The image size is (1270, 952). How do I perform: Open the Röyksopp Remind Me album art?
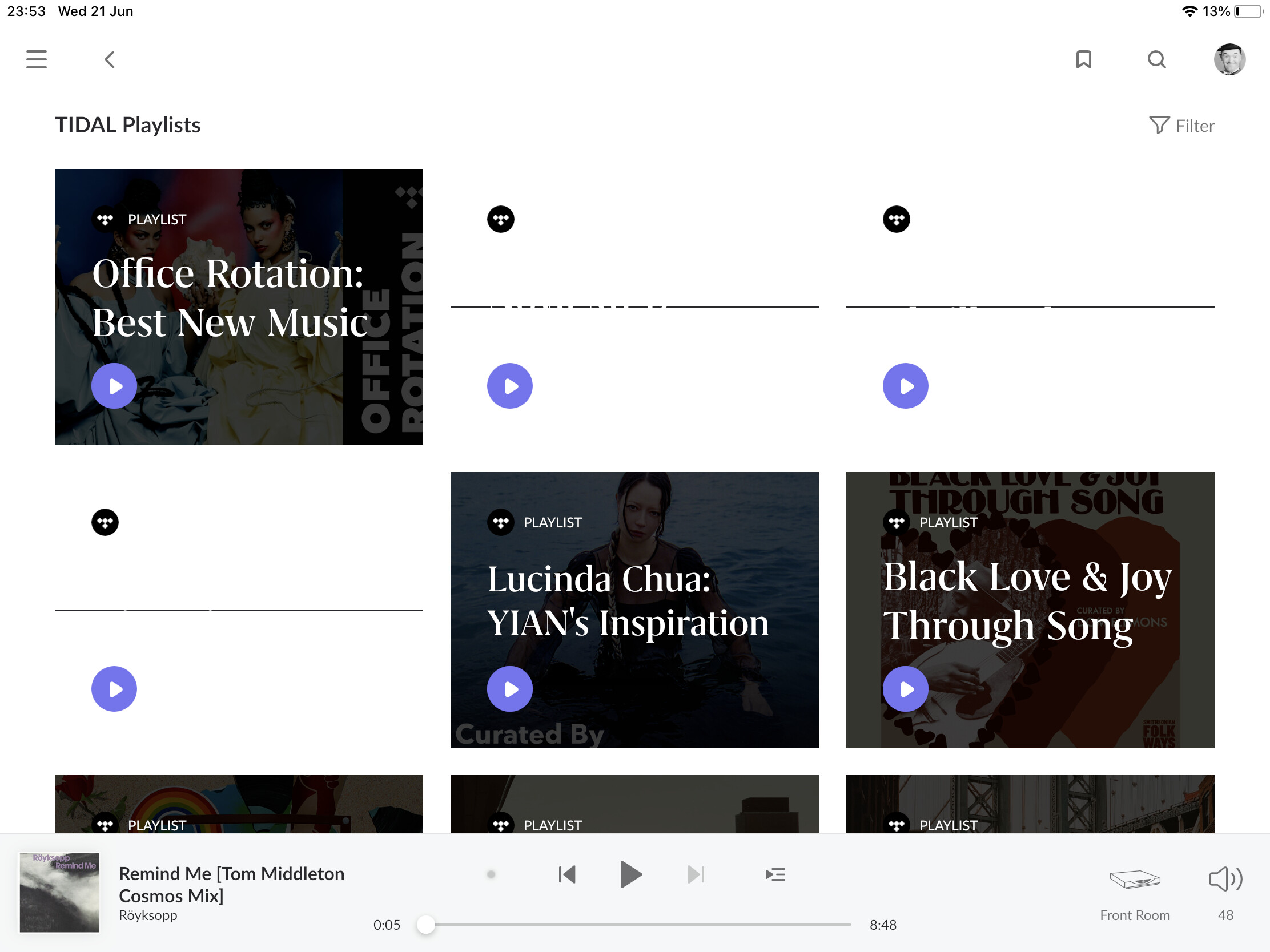coord(59,892)
